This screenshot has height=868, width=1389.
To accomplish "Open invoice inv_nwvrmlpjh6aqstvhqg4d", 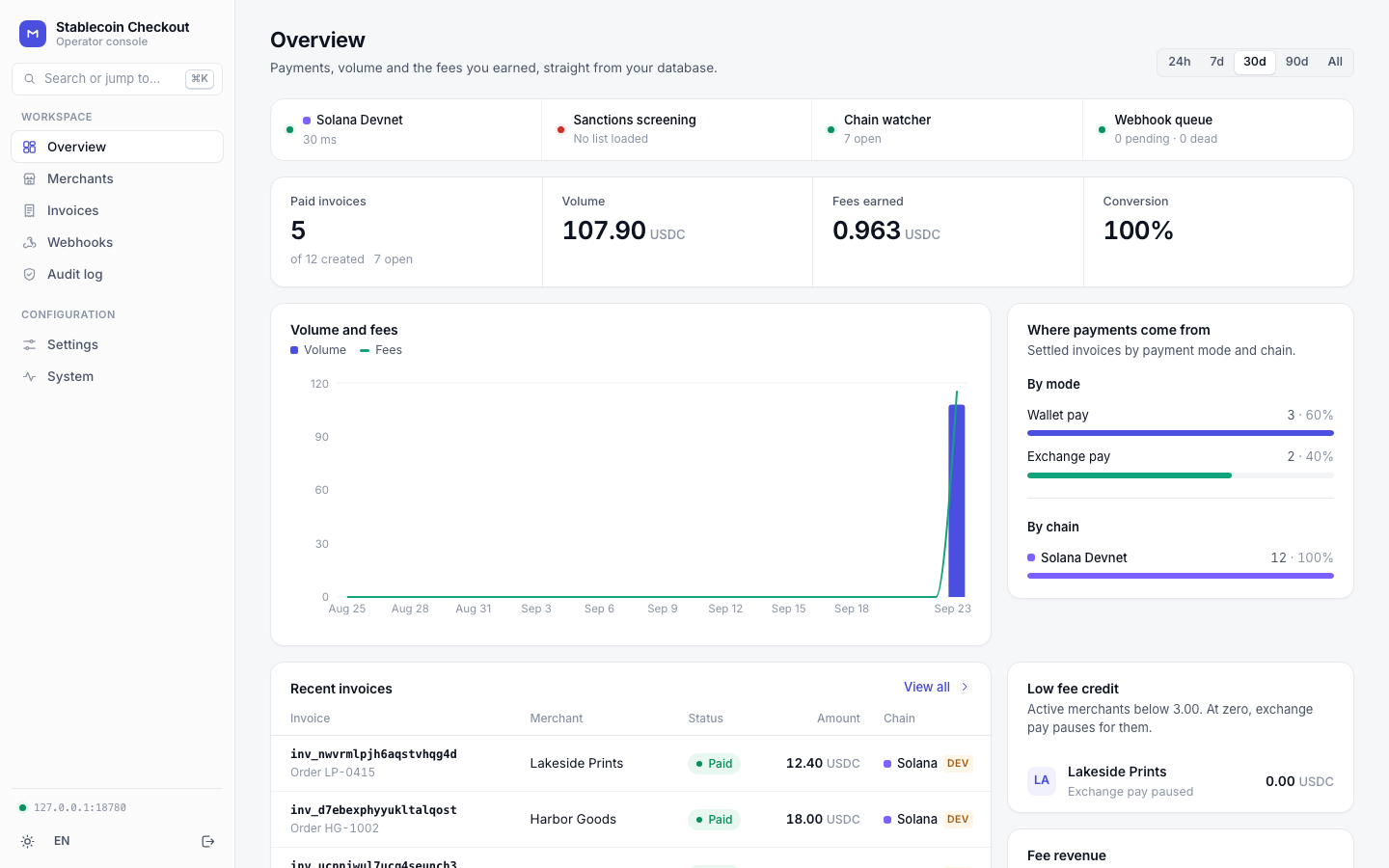I will pos(373,754).
